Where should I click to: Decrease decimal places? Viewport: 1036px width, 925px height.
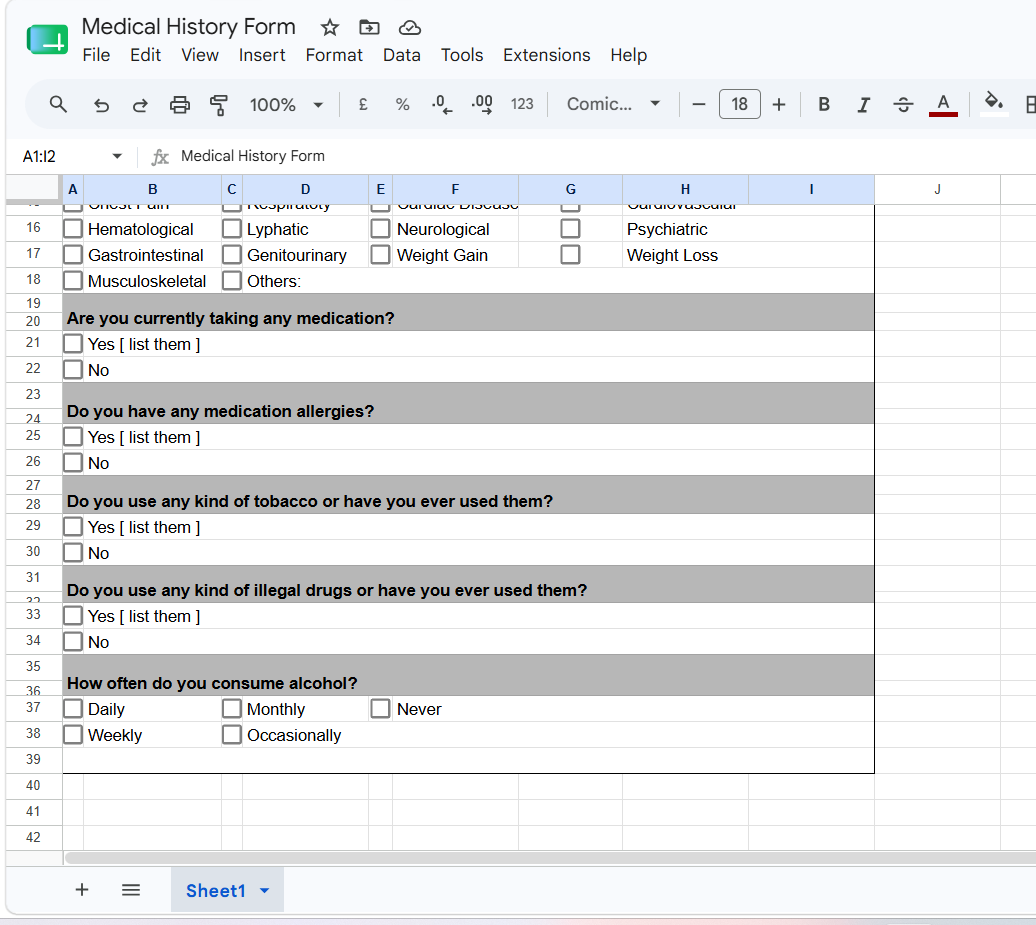(x=442, y=104)
